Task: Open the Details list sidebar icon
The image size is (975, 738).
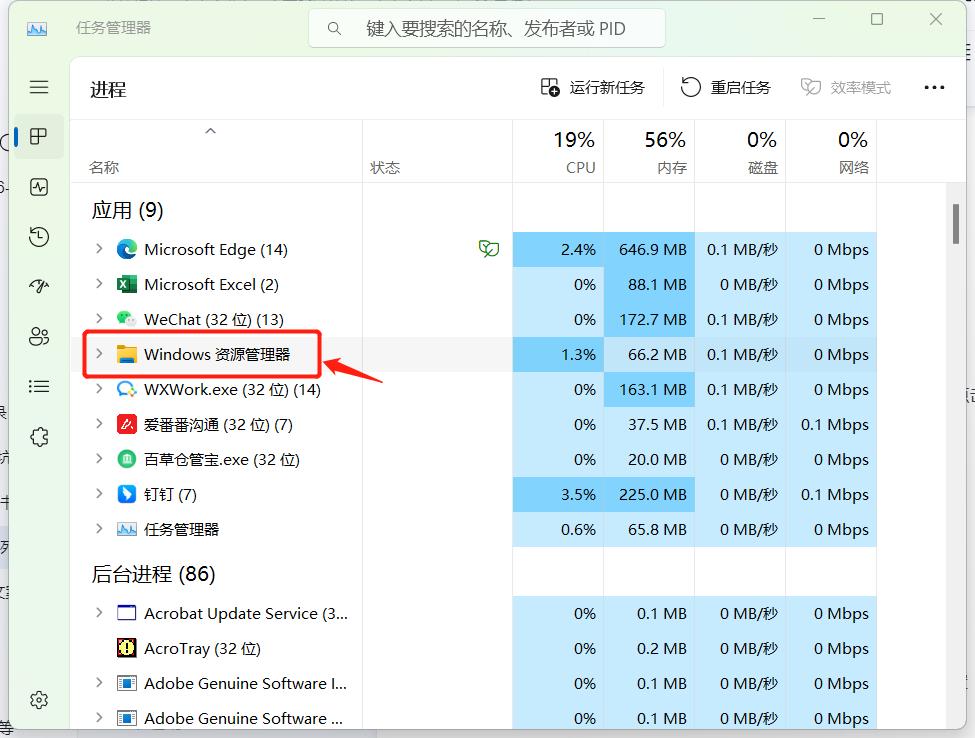Action: coord(39,387)
